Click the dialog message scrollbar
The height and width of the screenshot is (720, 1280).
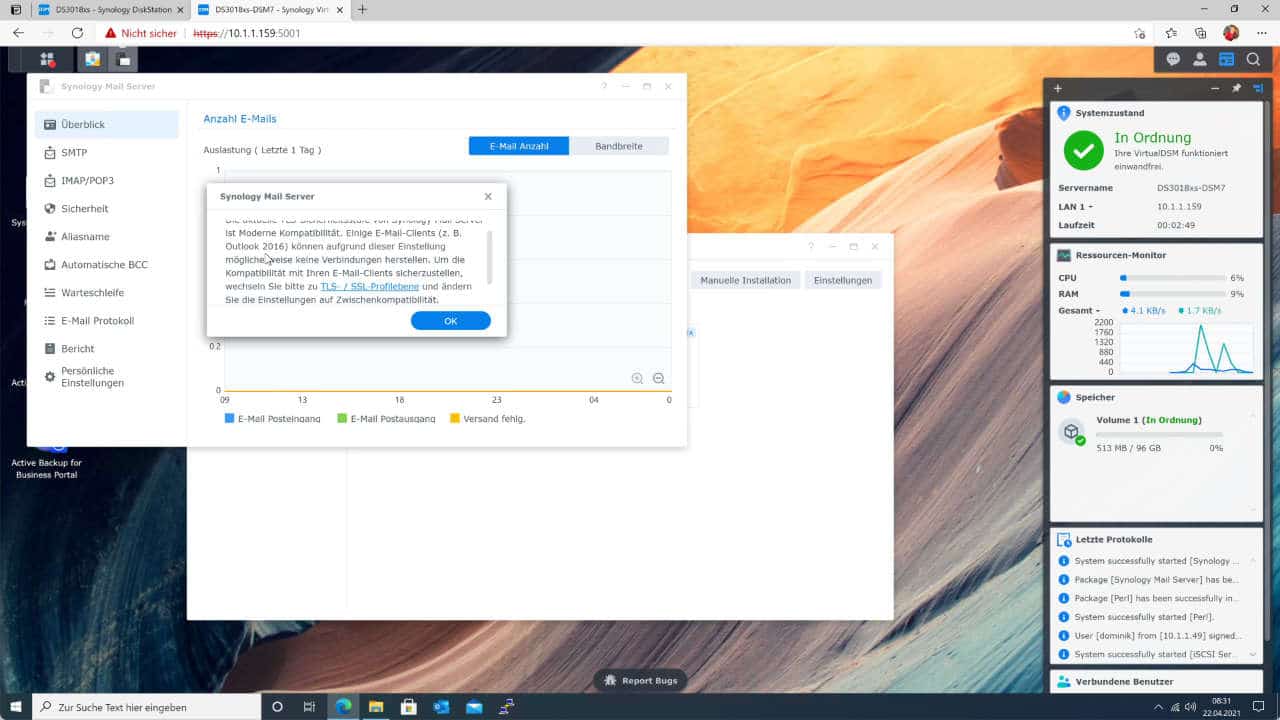pos(490,257)
